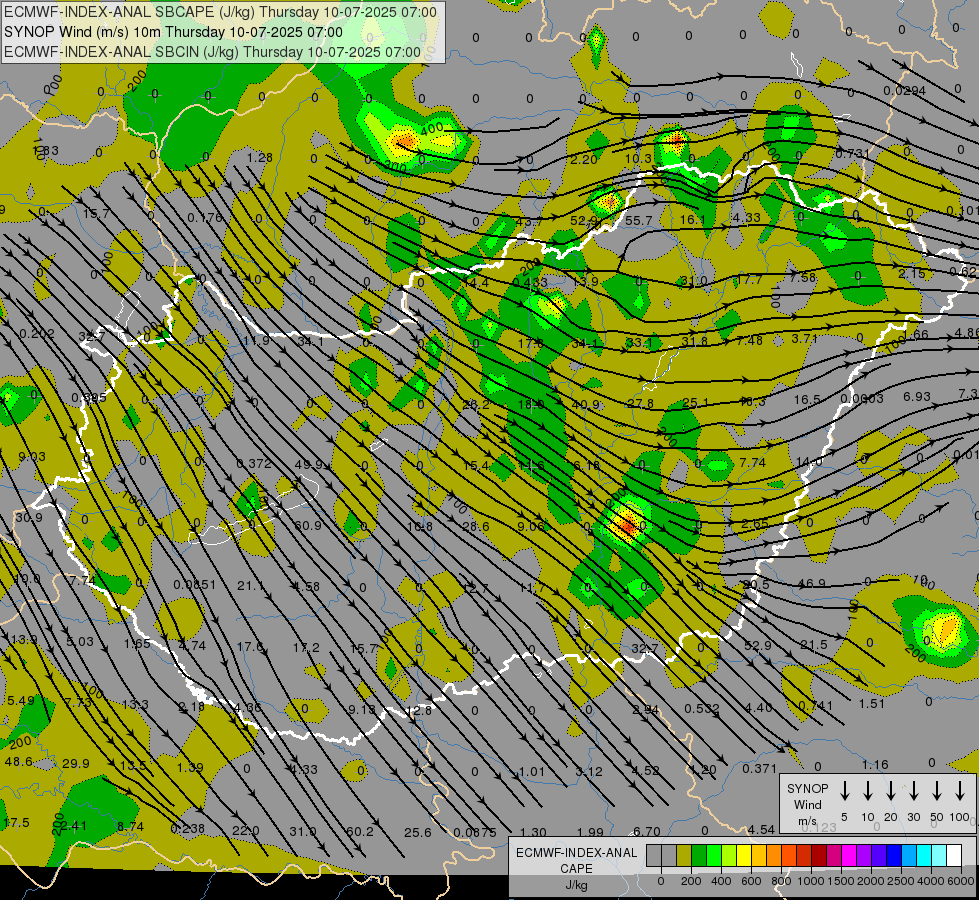Image resolution: width=979 pixels, height=900 pixels.
Task: Click the 6000 tick label on legend
Action: coord(960,881)
